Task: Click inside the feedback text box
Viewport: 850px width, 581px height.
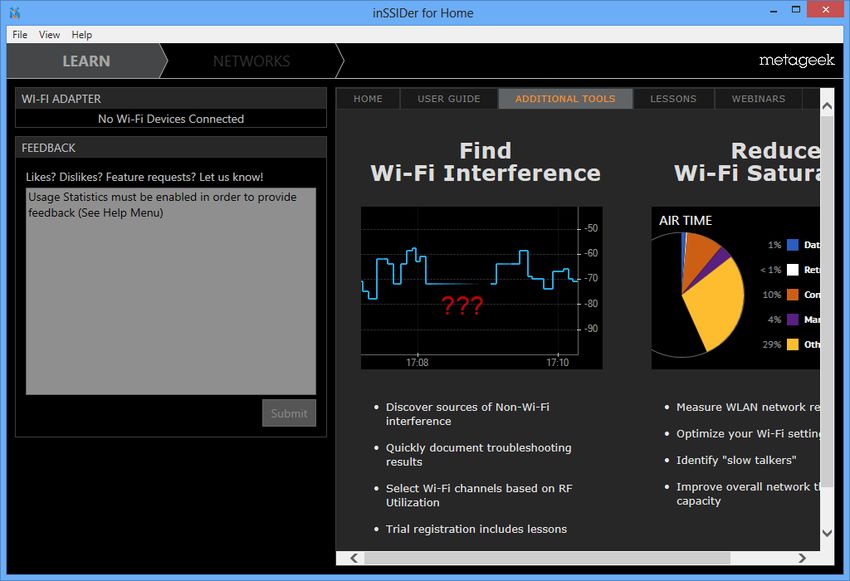Action: point(171,291)
